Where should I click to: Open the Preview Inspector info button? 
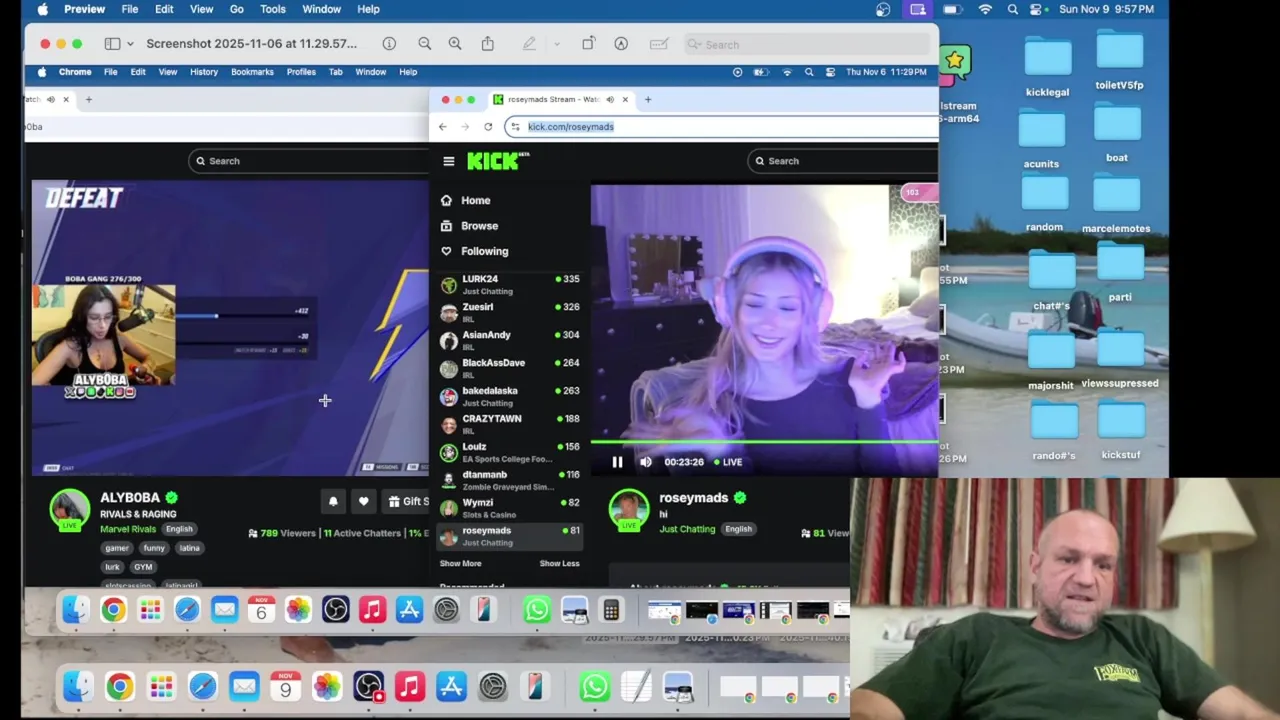point(389,44)
